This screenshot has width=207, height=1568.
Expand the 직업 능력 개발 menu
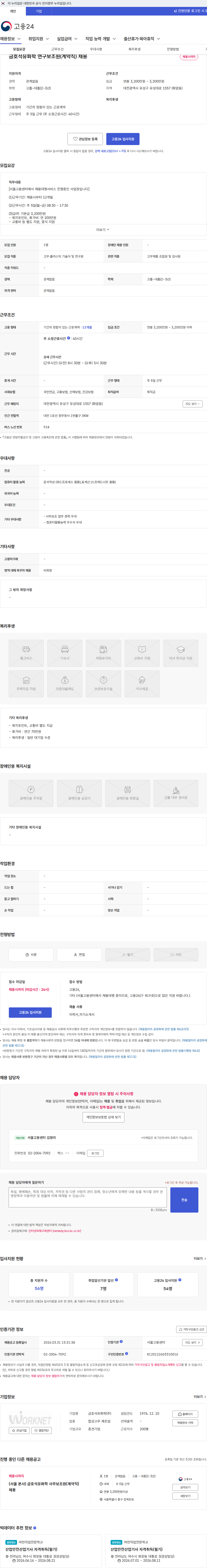pos(100,39)
